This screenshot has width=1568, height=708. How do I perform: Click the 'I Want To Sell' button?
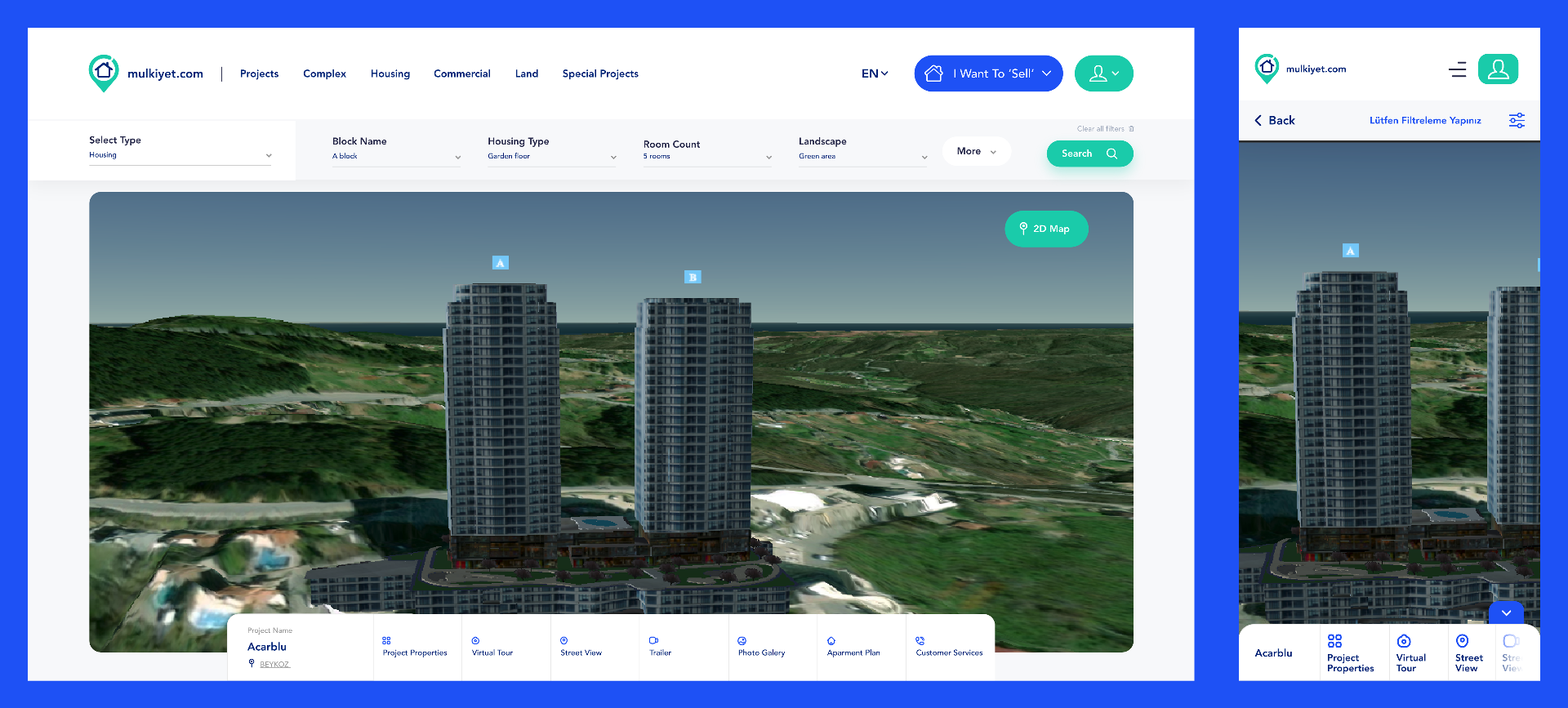pos(988,73)
